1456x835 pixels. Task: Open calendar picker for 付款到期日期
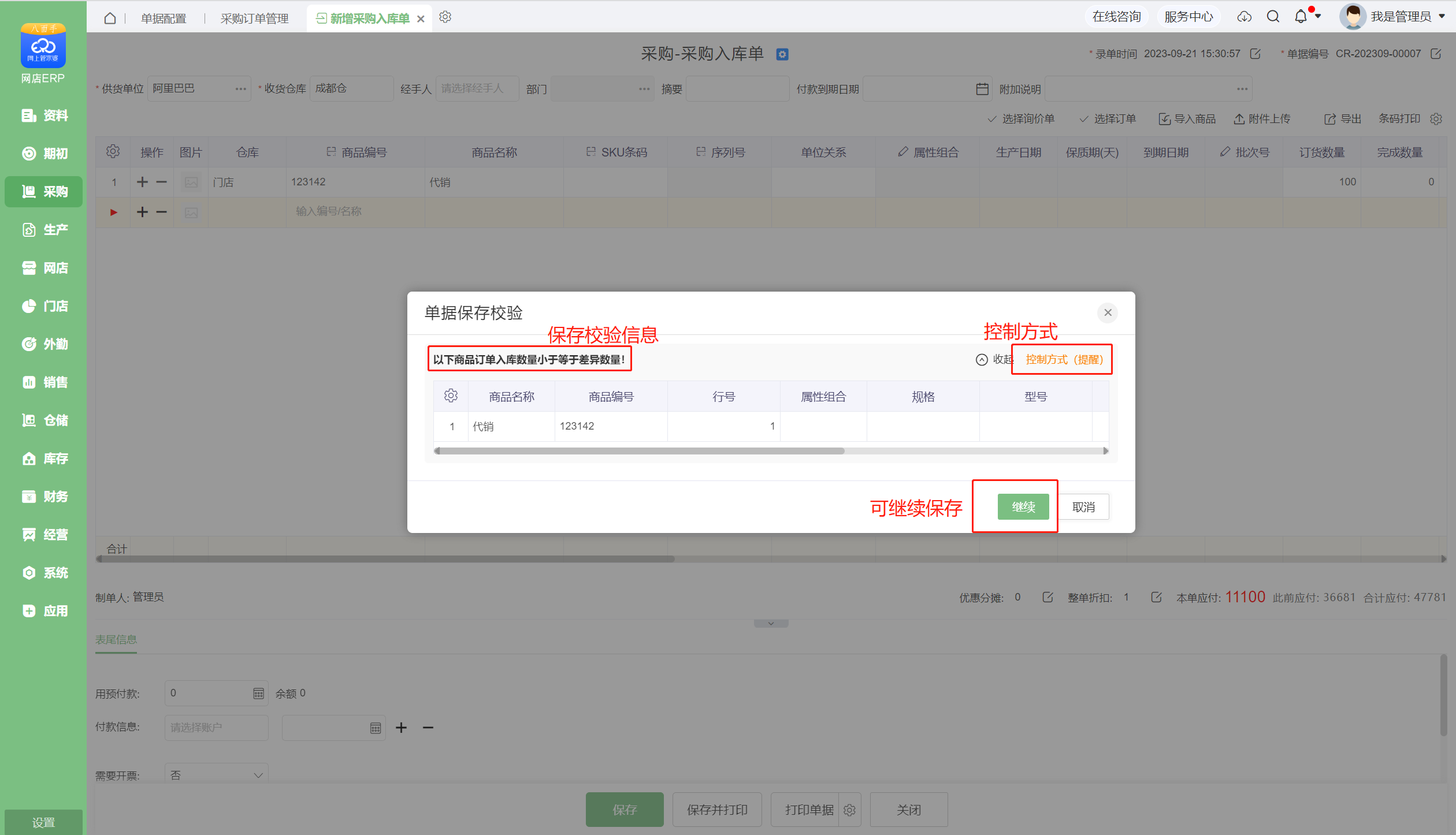[x=982, y=89]
